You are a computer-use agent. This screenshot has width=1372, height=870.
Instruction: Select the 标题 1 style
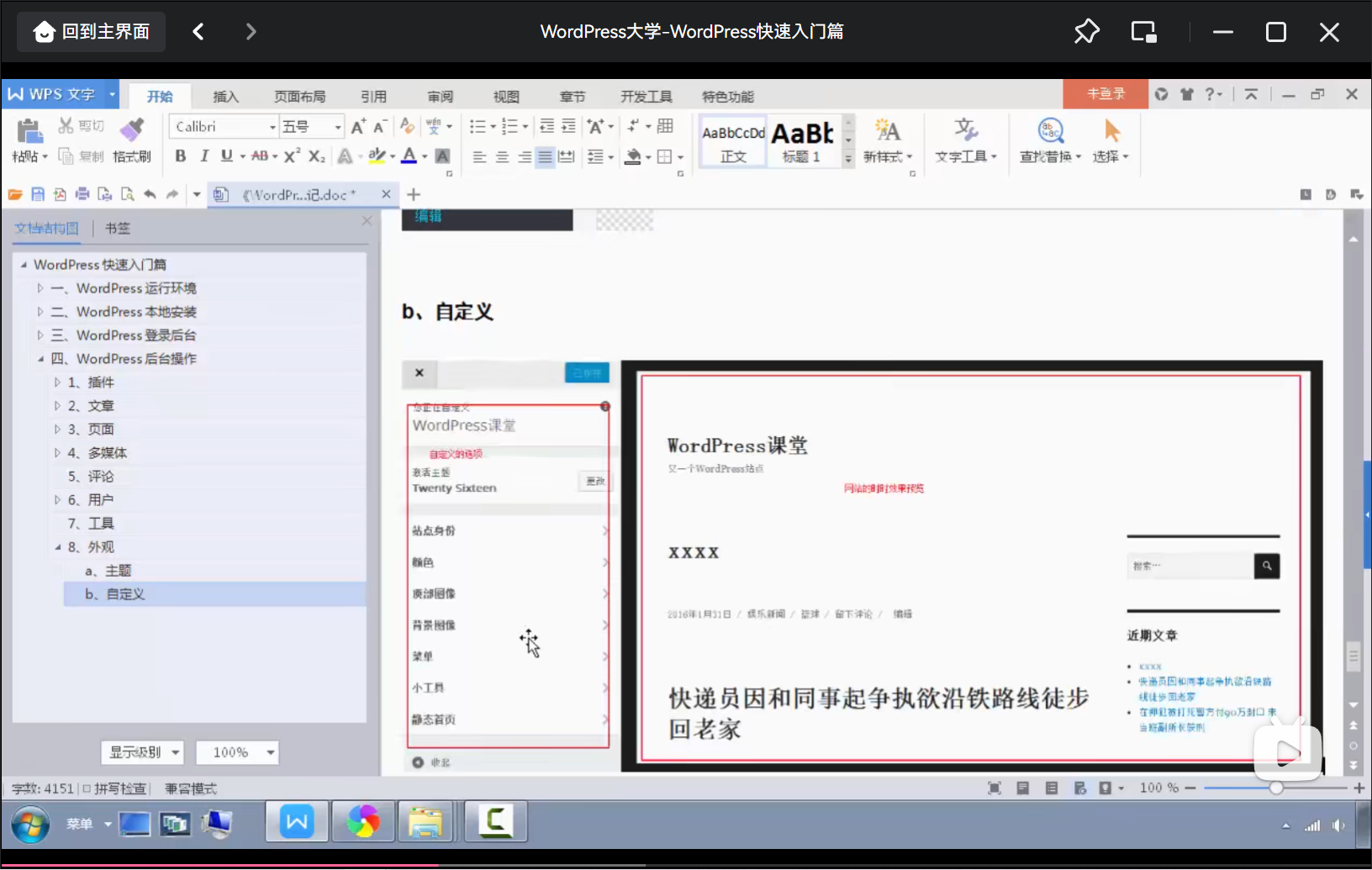802,141
